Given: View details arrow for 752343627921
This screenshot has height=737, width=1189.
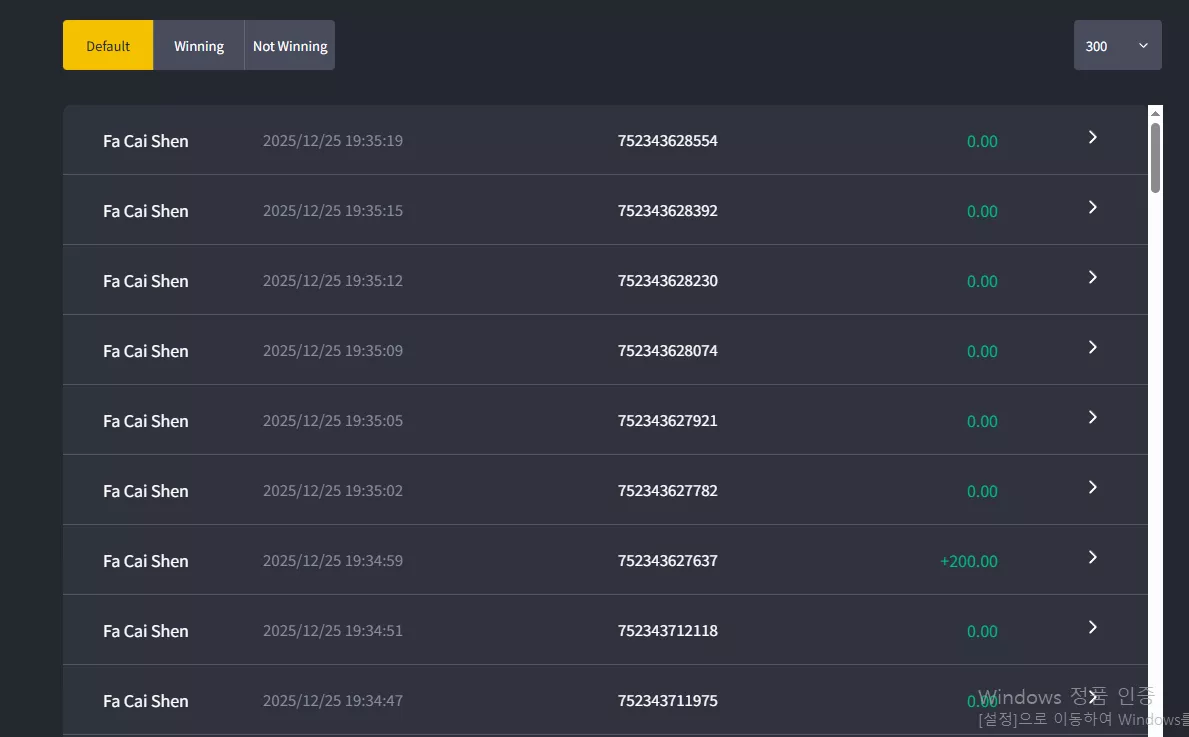Looking at the screenshot, I should coord(1093,417).
